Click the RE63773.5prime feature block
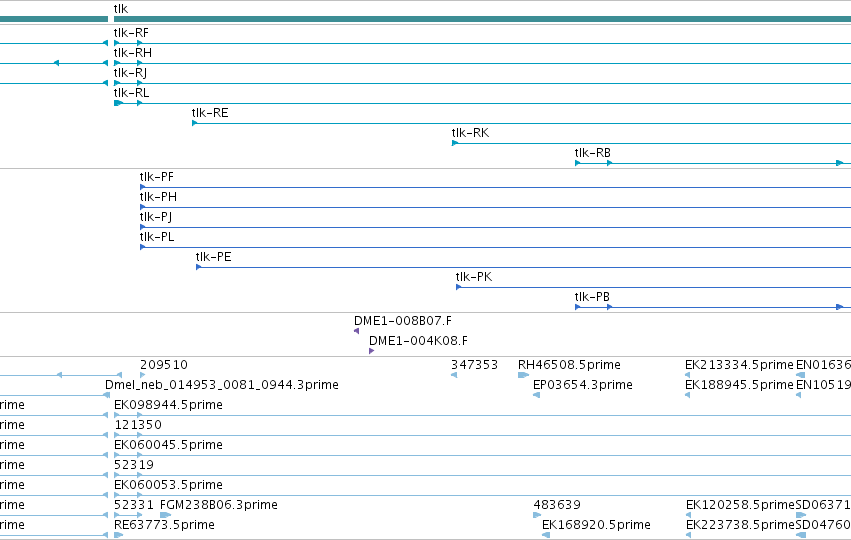The width and height of the screenshot is (851, 540). click(118, 535)
